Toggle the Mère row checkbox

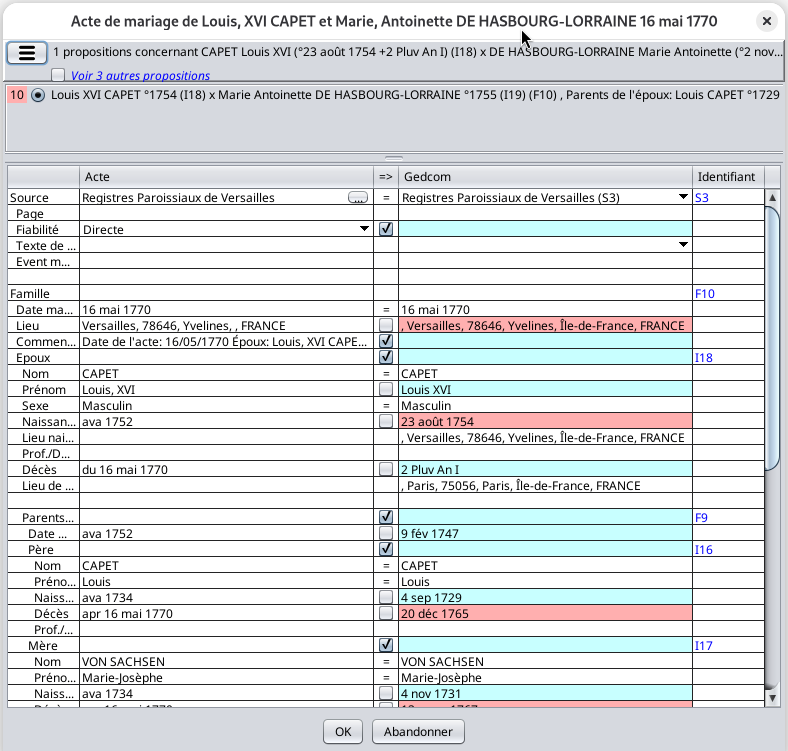point(386,645)
